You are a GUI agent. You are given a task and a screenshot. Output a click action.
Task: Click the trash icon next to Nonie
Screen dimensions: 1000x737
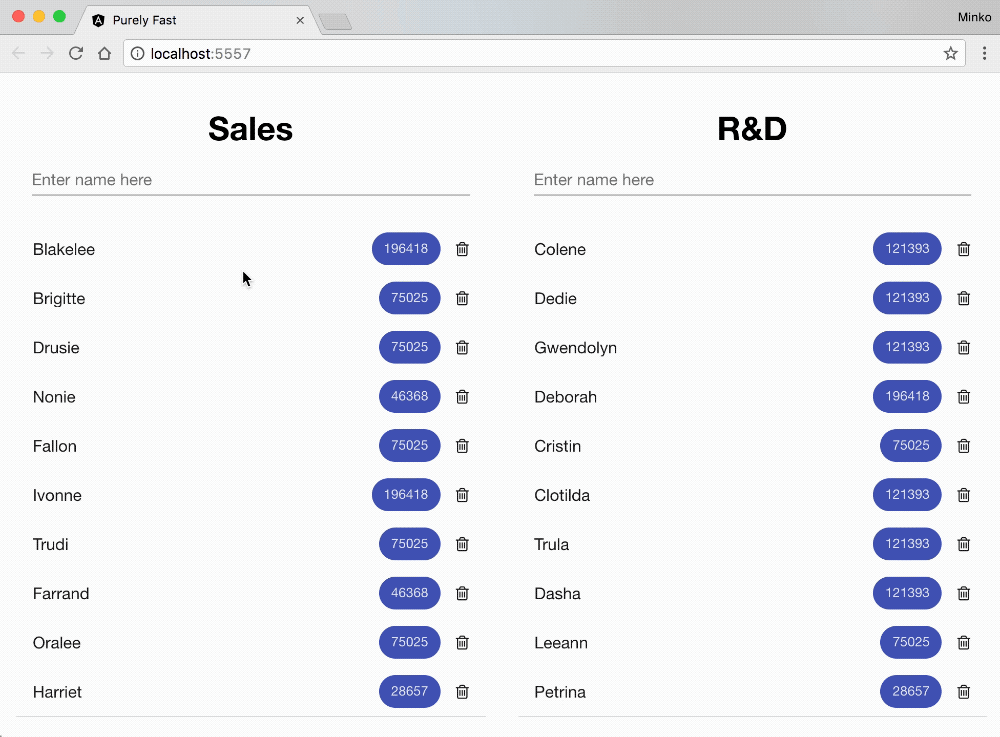462,397
